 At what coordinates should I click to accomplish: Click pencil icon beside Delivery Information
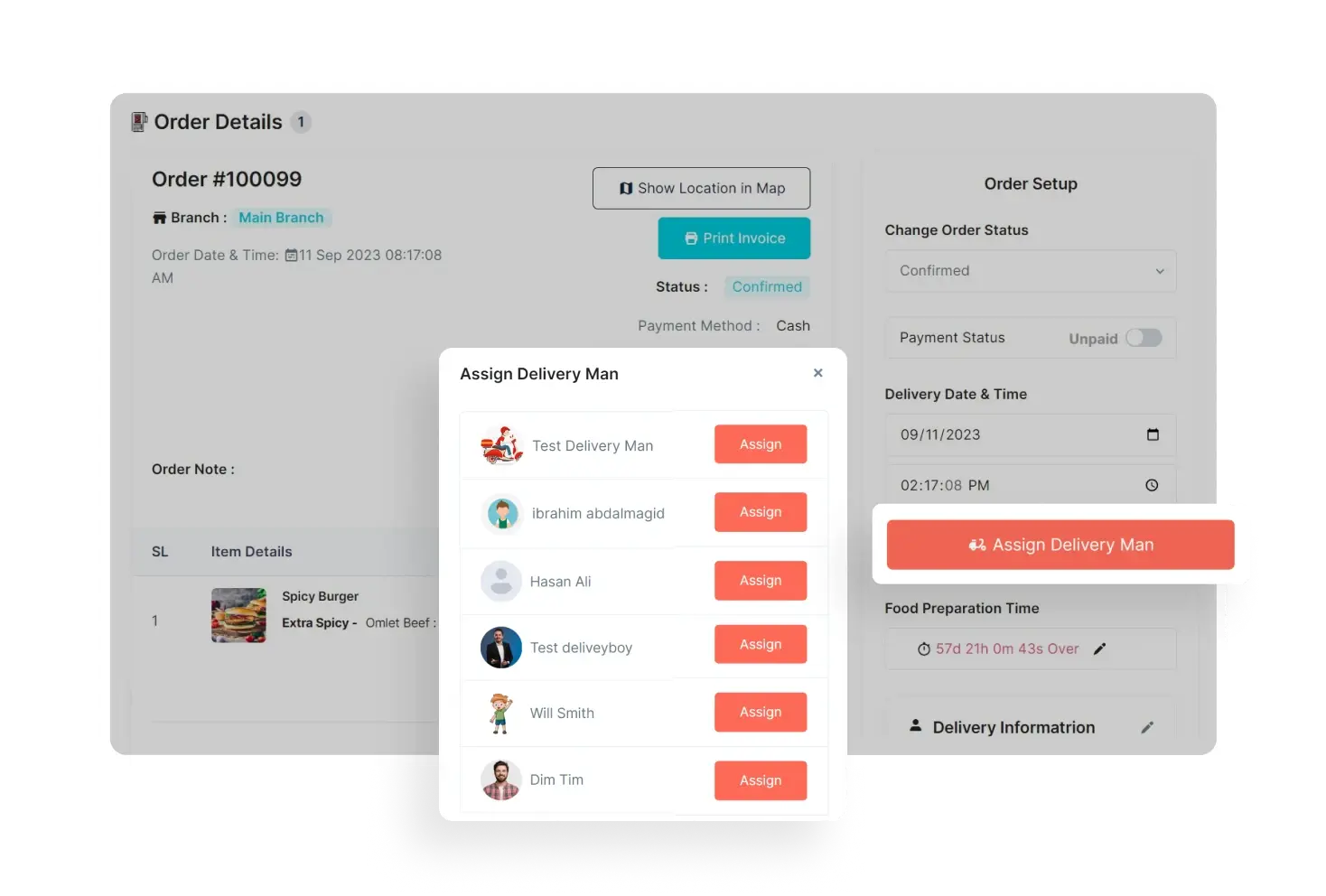pyautogui.click(x=1147, y=727)
